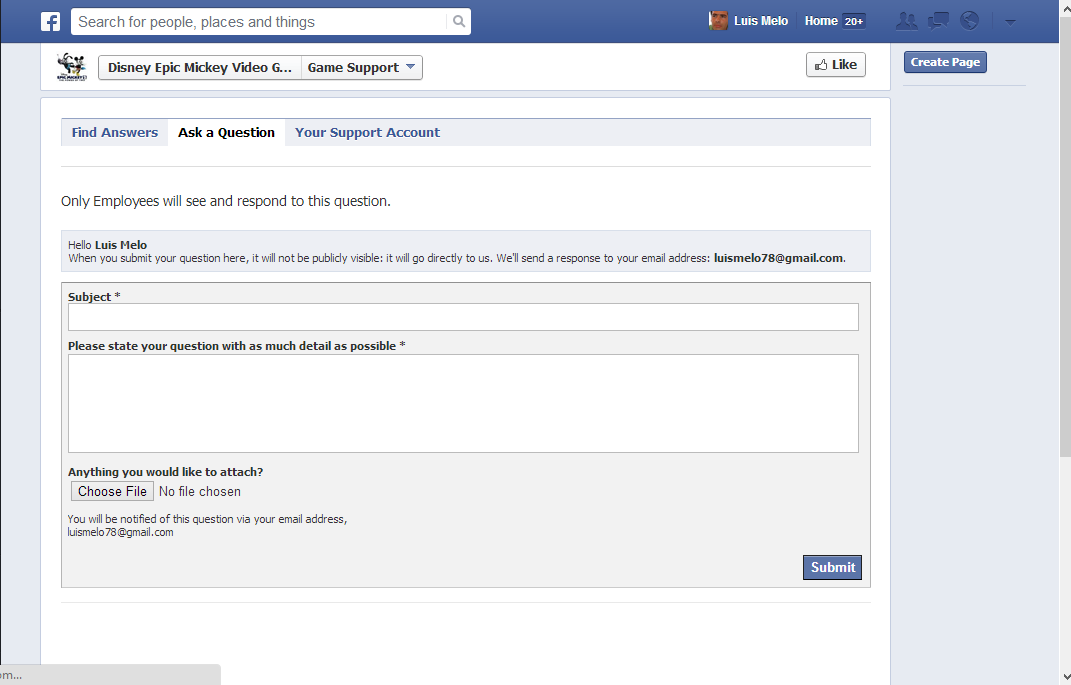Click the Choose File button

tap(112, 491)
